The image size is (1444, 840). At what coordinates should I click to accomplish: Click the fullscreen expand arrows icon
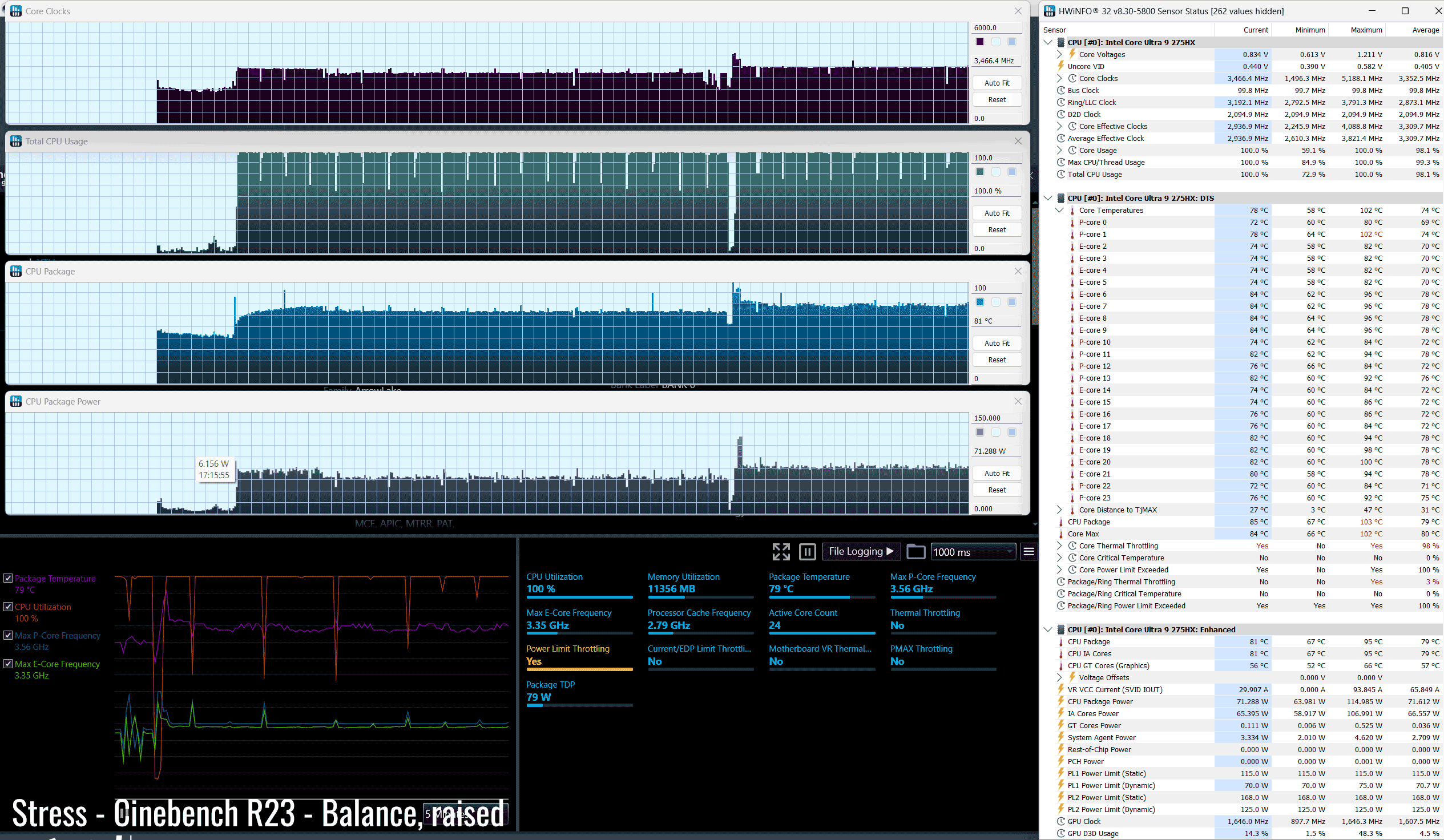coord(780,552)
